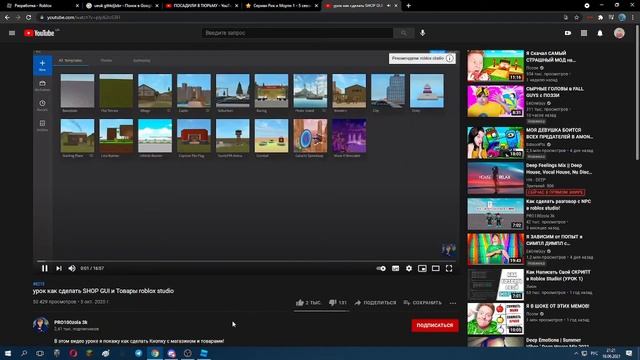Like the video with thumbs up
640x360 pixels.
pyautogui.click(x=308, y=302)
